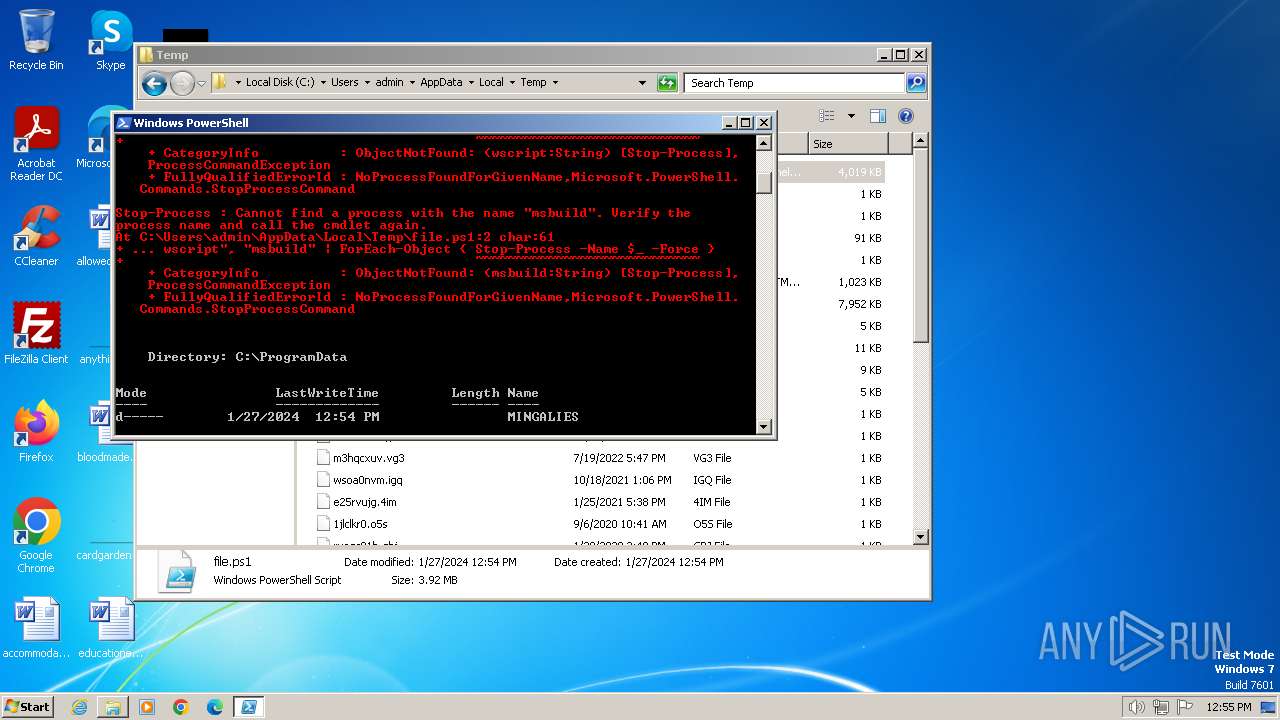Launch Google Chrome desktop shortcut
This screenshot has width=1280, height=720.
tap(36, 535)
